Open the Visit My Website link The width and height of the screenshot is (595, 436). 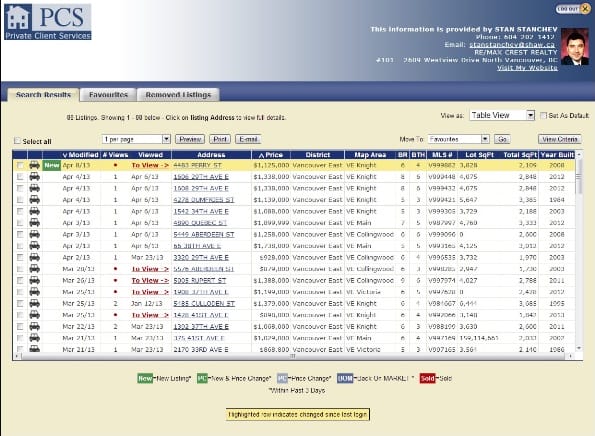click(527, 68)
